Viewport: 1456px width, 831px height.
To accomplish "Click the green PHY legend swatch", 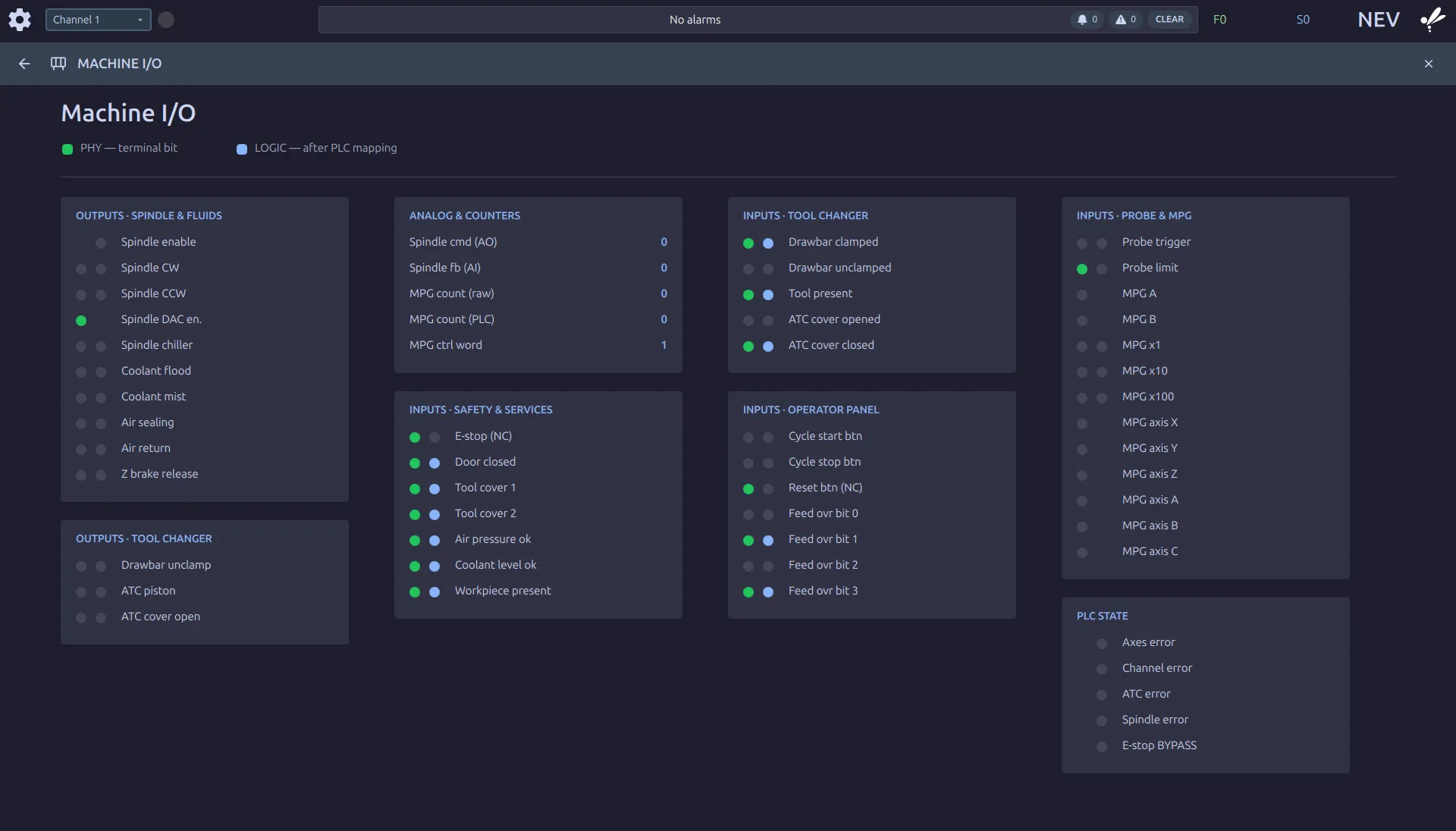I will click(x=67, y=149).
